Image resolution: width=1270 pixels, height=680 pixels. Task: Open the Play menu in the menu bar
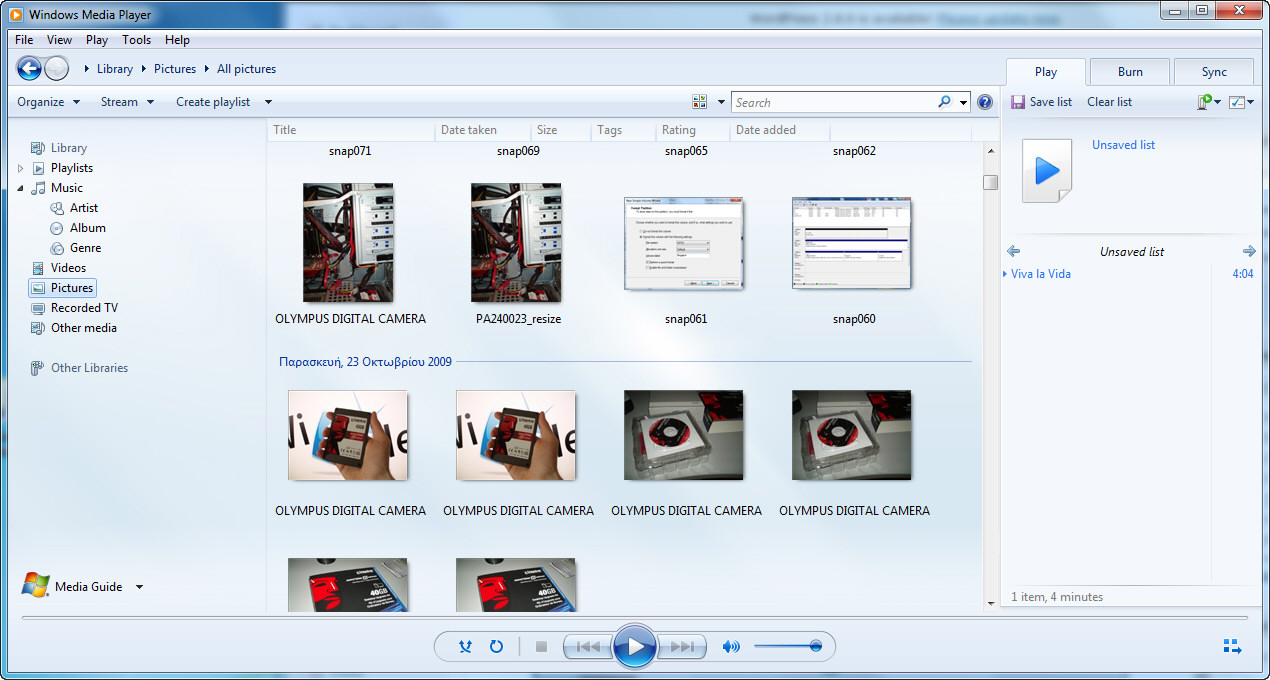(97, 40)
